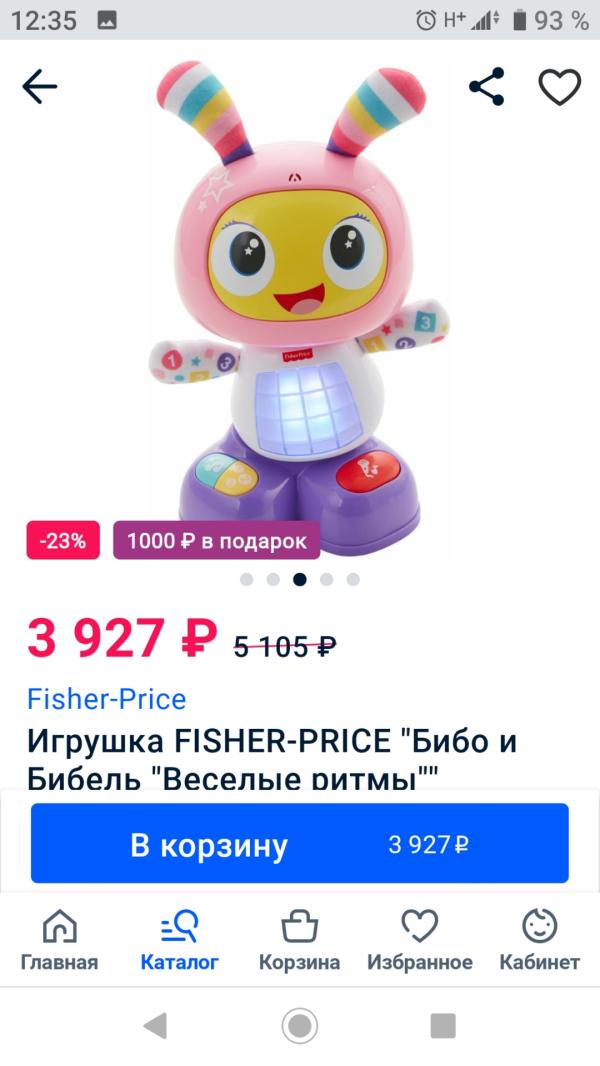The height and width of the screenshot is (1066, 600).
Task: Tap the 1000 ₽ в подарок badge
Action: click(x=217, y=540)
